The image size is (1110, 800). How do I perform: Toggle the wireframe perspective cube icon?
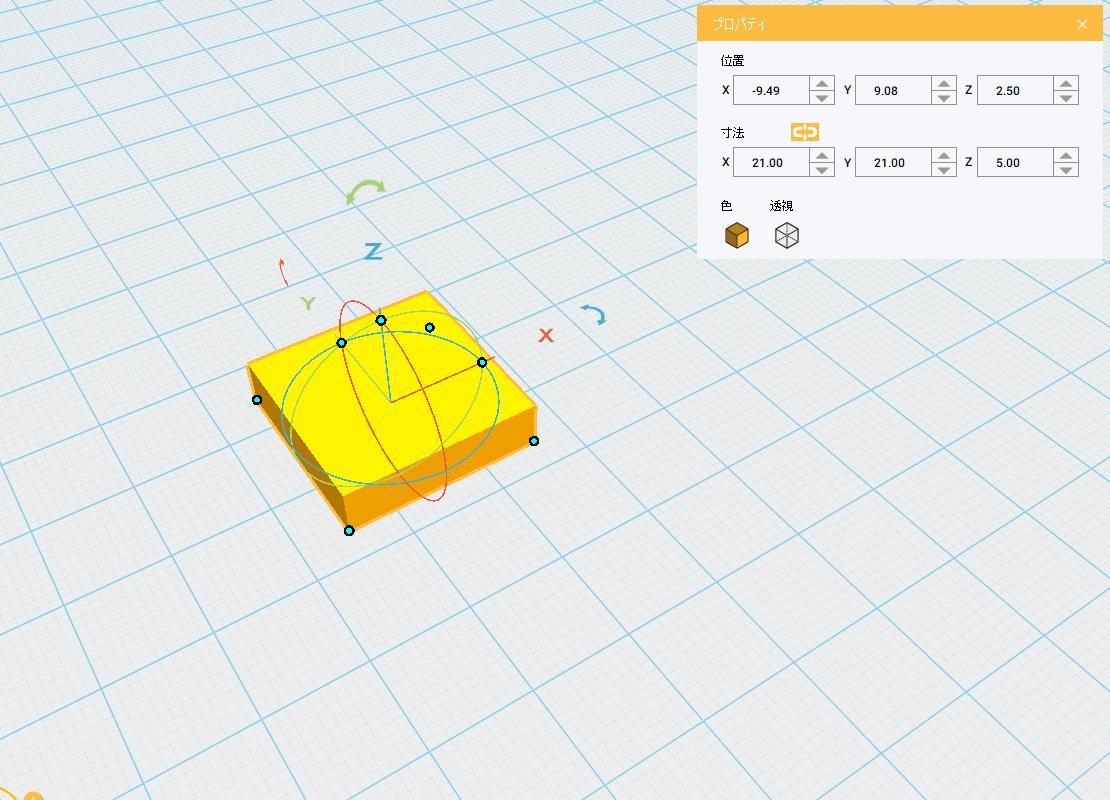click(787, 236)
